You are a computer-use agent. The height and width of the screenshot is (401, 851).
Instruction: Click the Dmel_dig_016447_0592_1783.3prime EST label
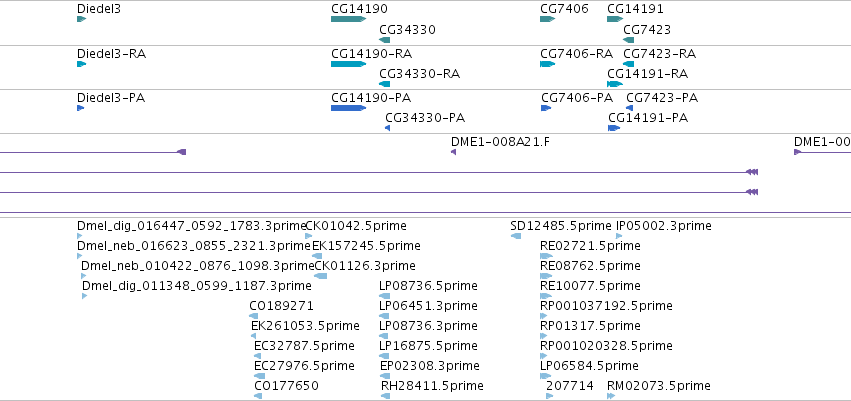(x=192, y=226)
